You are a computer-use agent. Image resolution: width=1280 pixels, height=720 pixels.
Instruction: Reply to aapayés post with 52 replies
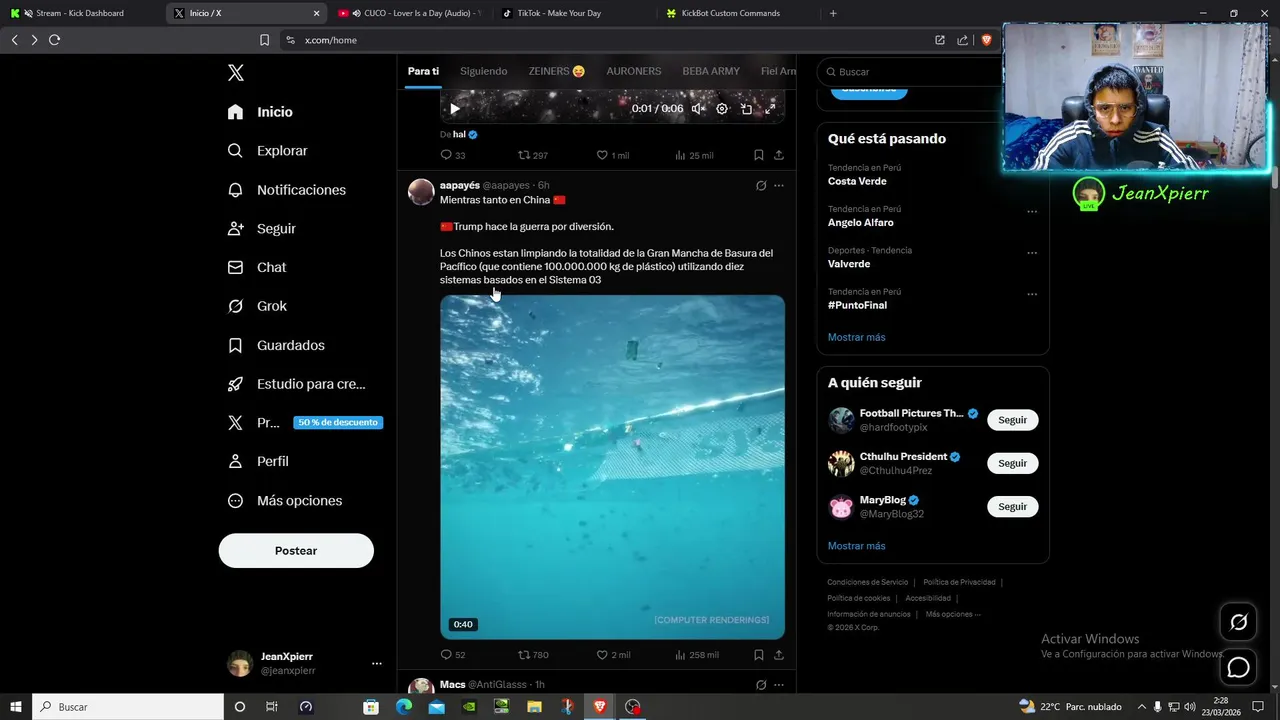(x=453, y=655)
